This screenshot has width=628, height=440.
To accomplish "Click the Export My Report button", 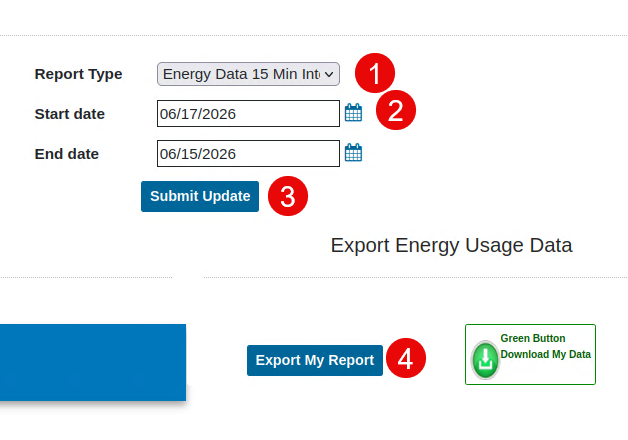I will coord(315,360).
